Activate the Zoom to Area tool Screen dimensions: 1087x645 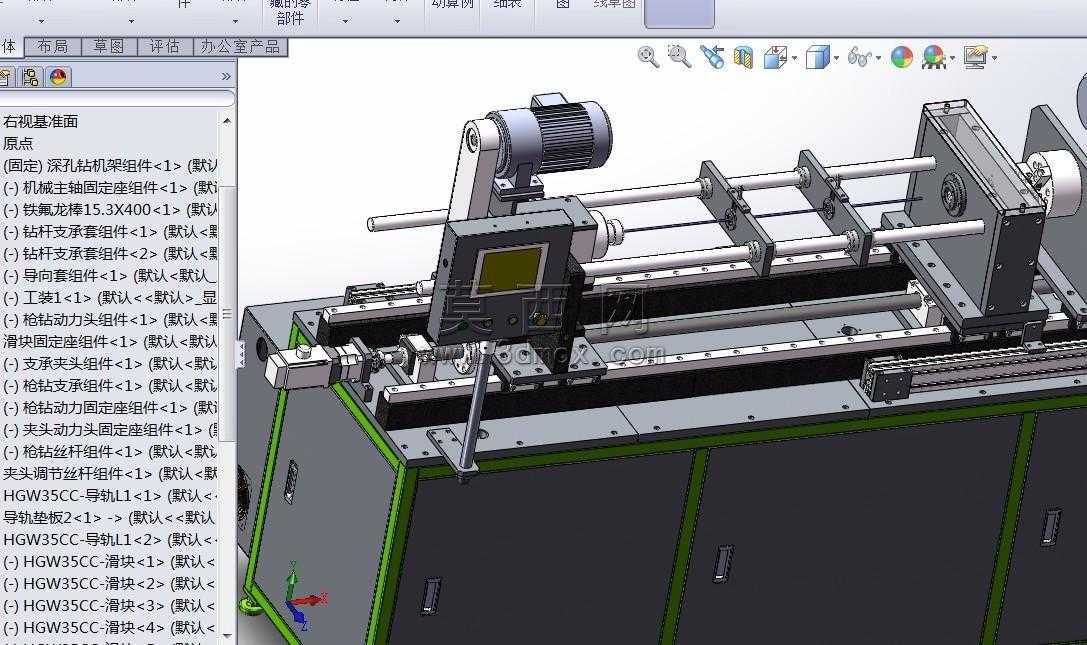click(x=679, y=57)
